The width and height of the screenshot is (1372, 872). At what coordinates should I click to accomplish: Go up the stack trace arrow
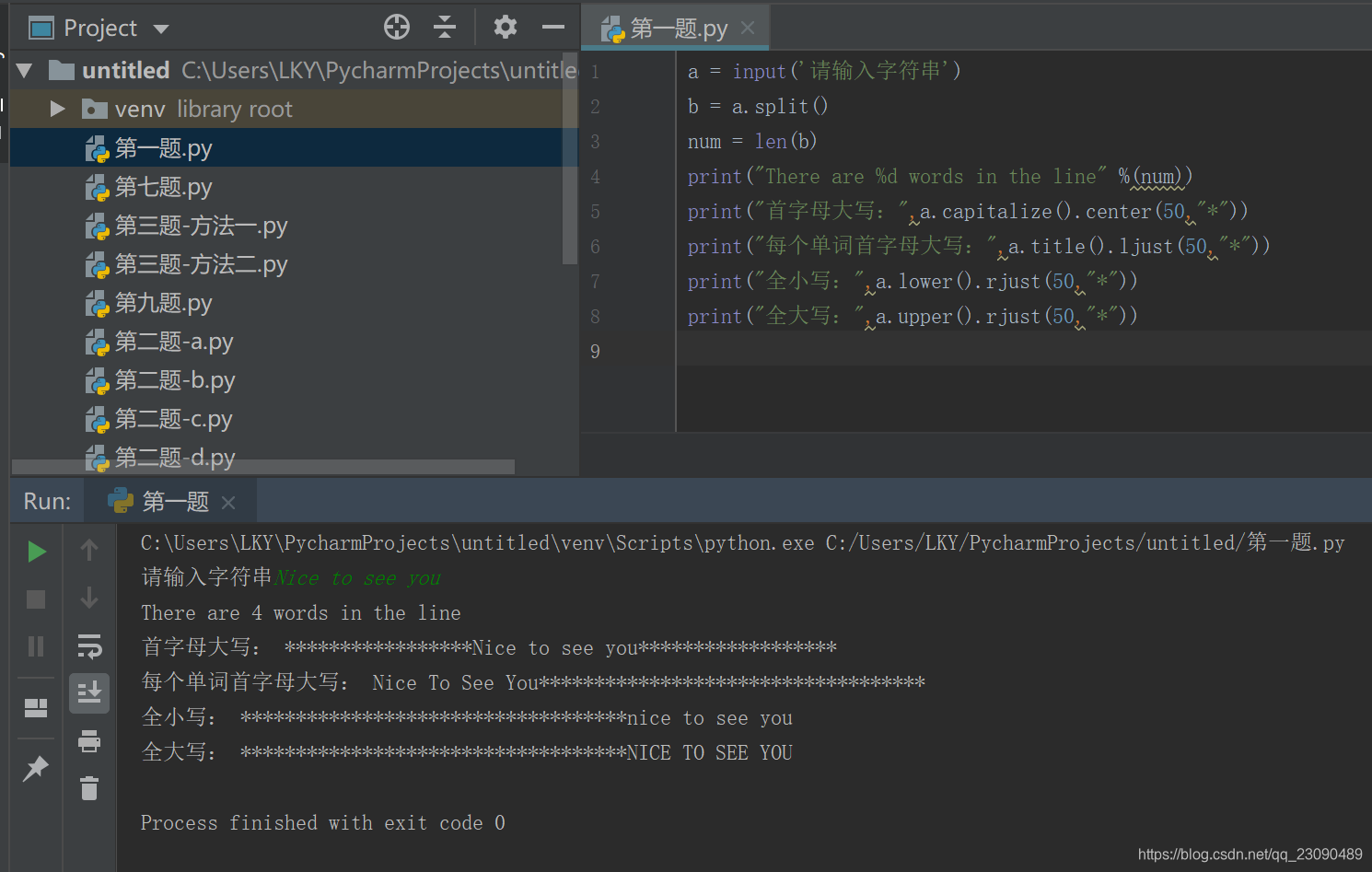point(89,551)
